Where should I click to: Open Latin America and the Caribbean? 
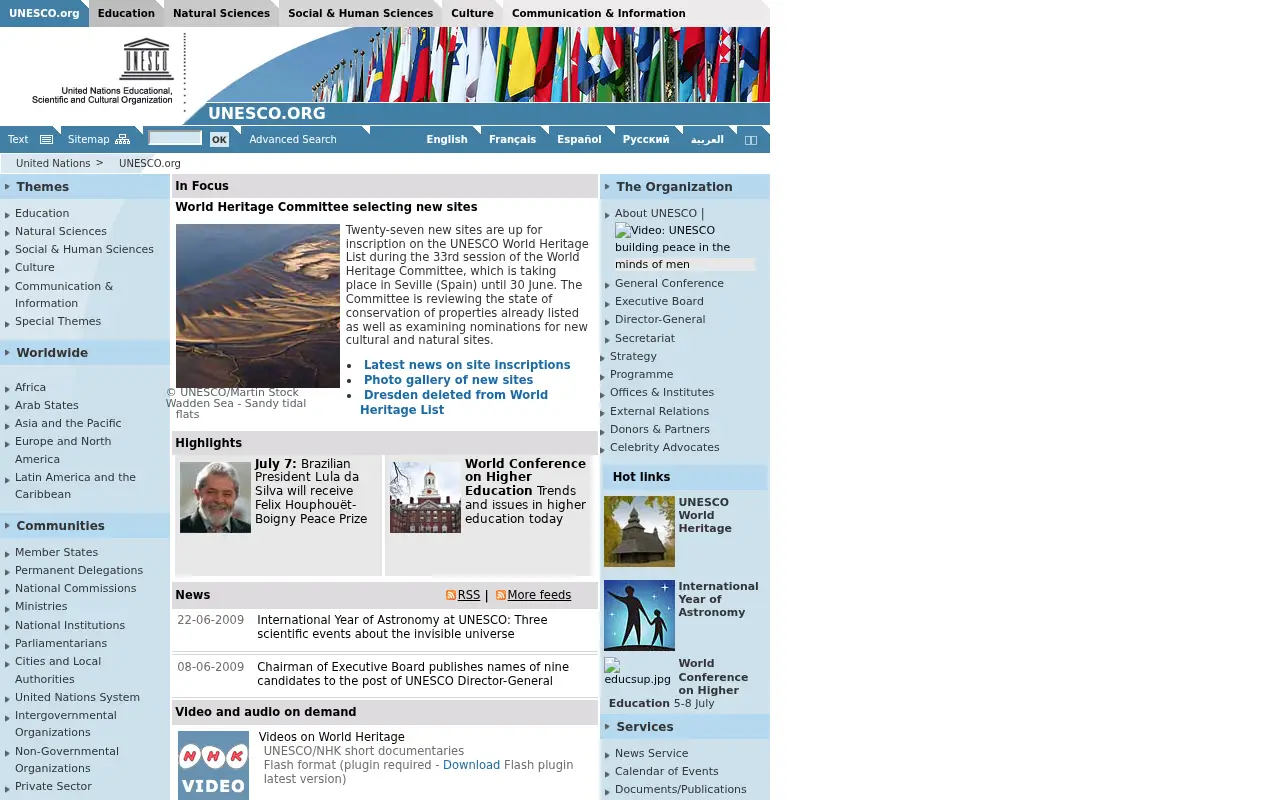[75, 486]
